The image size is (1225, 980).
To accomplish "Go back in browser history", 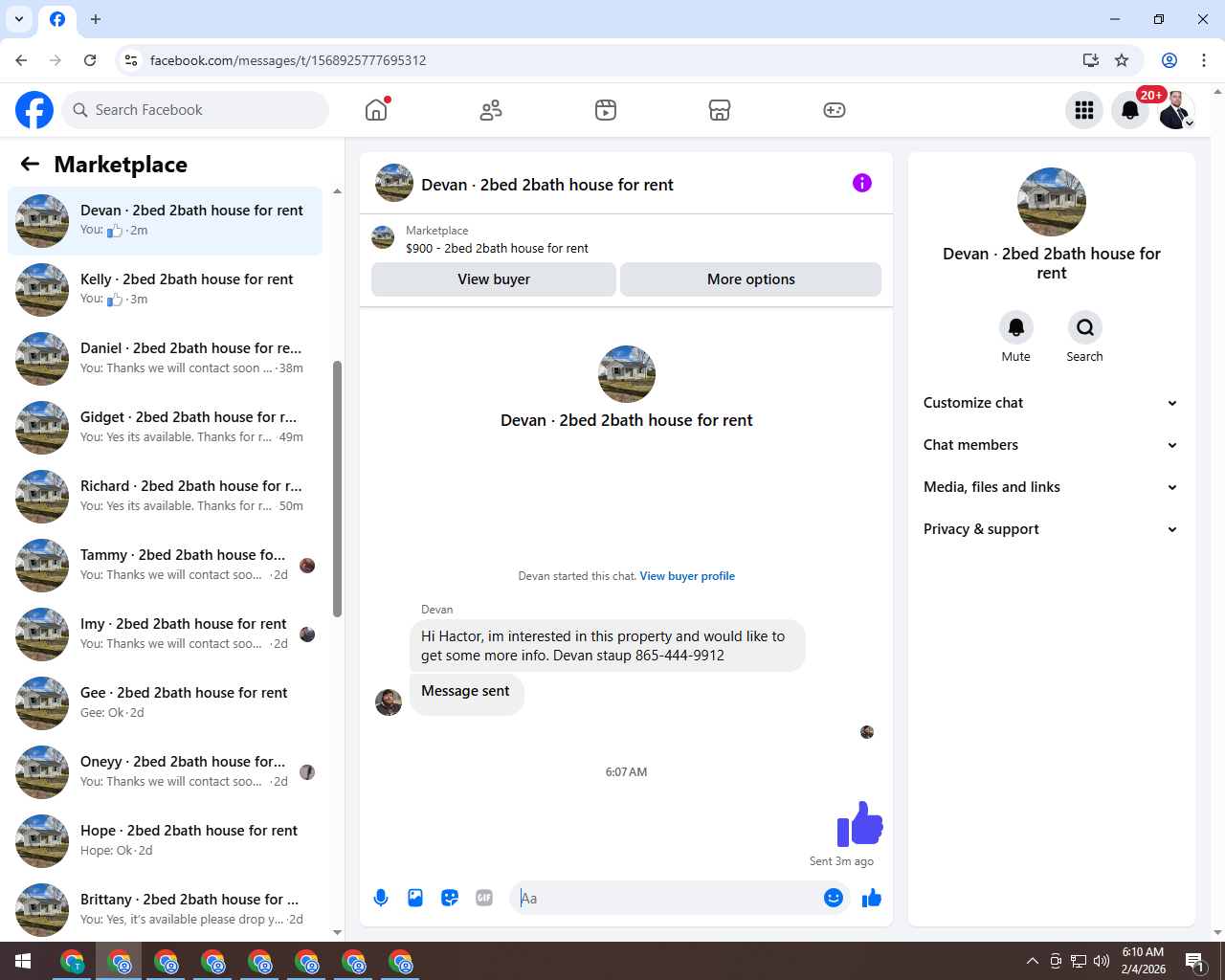I will 21,60.
